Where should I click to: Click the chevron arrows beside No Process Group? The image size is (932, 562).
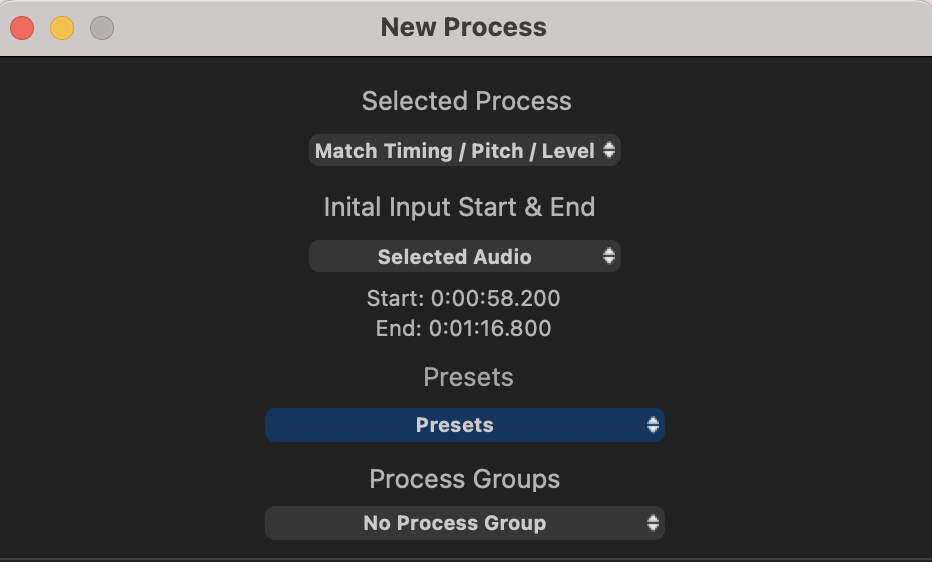652,523
